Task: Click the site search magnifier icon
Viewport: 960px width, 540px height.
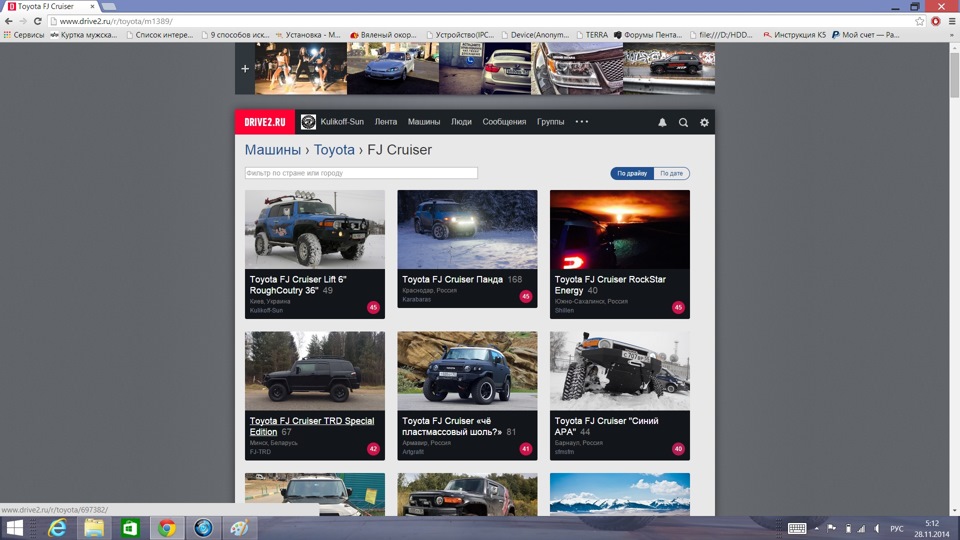Action: (683, 122)
